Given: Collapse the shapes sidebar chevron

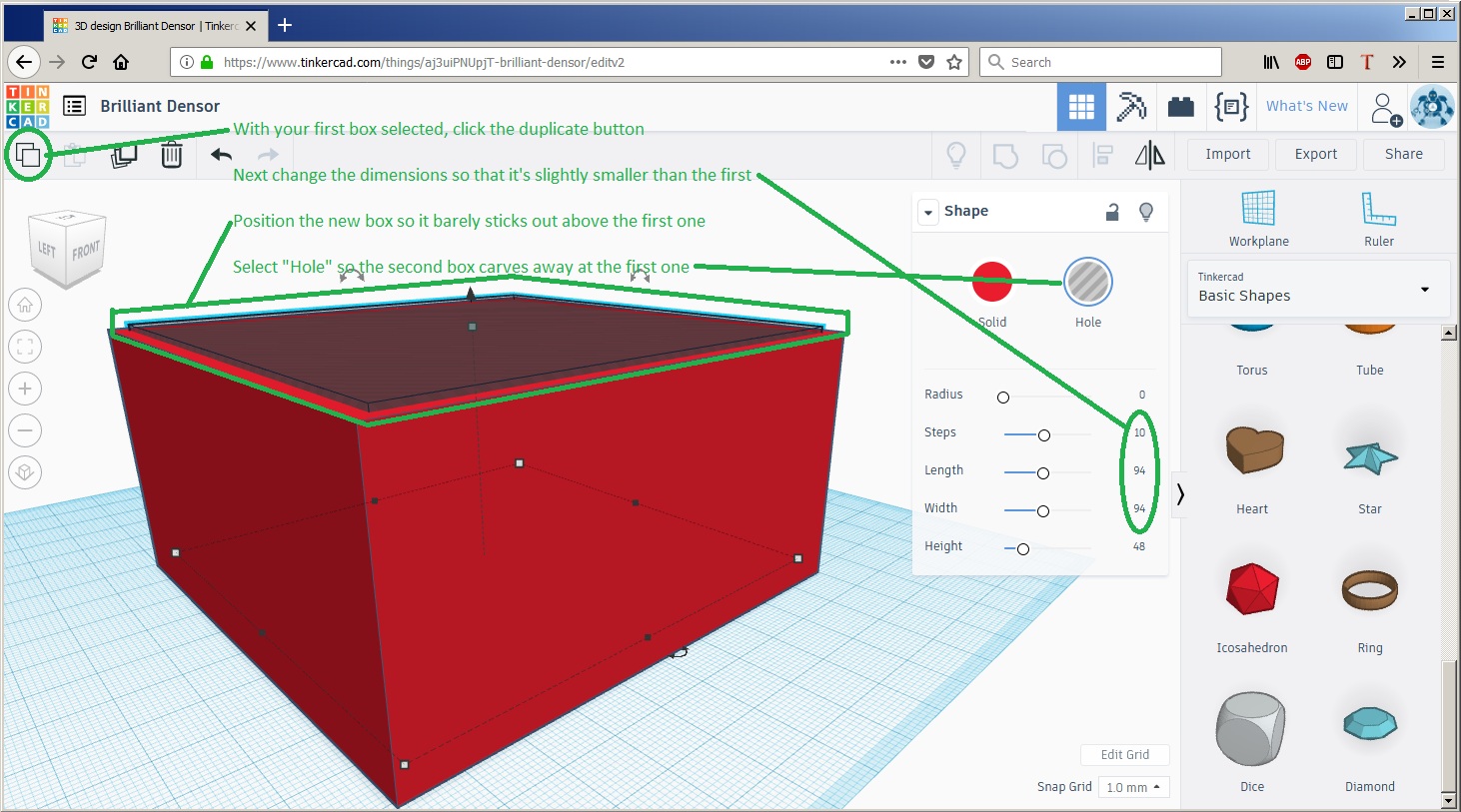Looking at the screenshot, I should coord(1180,494).
